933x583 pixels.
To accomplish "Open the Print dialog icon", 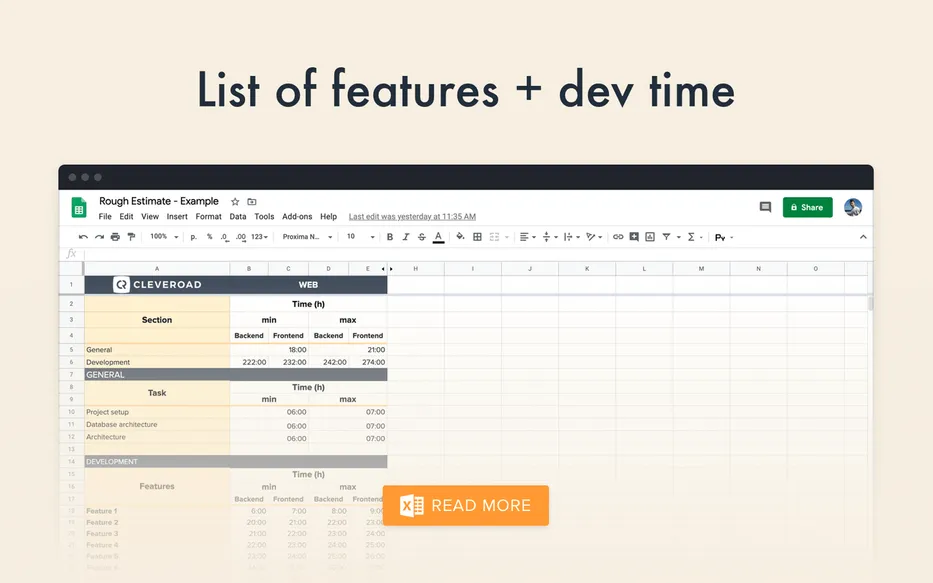I will (x=114, y=236).
